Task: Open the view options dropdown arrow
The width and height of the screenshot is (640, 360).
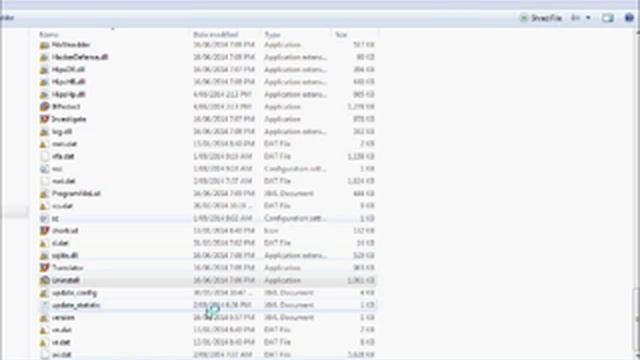Action: 588,18
